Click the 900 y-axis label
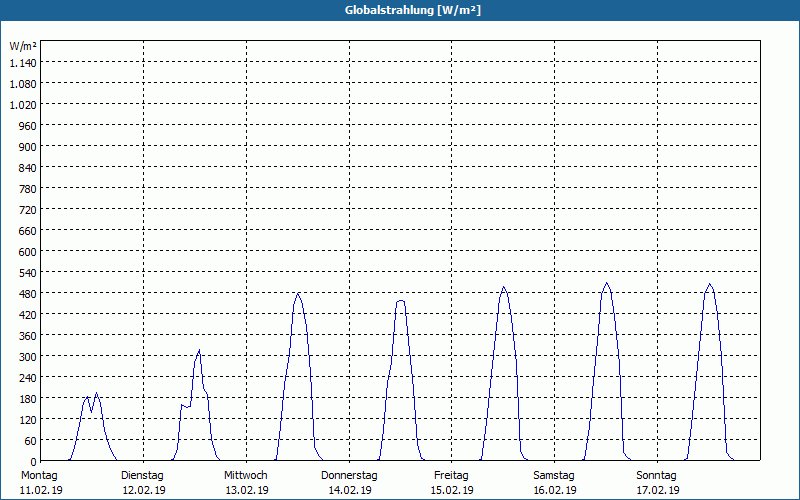The image size is (800, 500). pyautogui.click(x=28, y=147)
